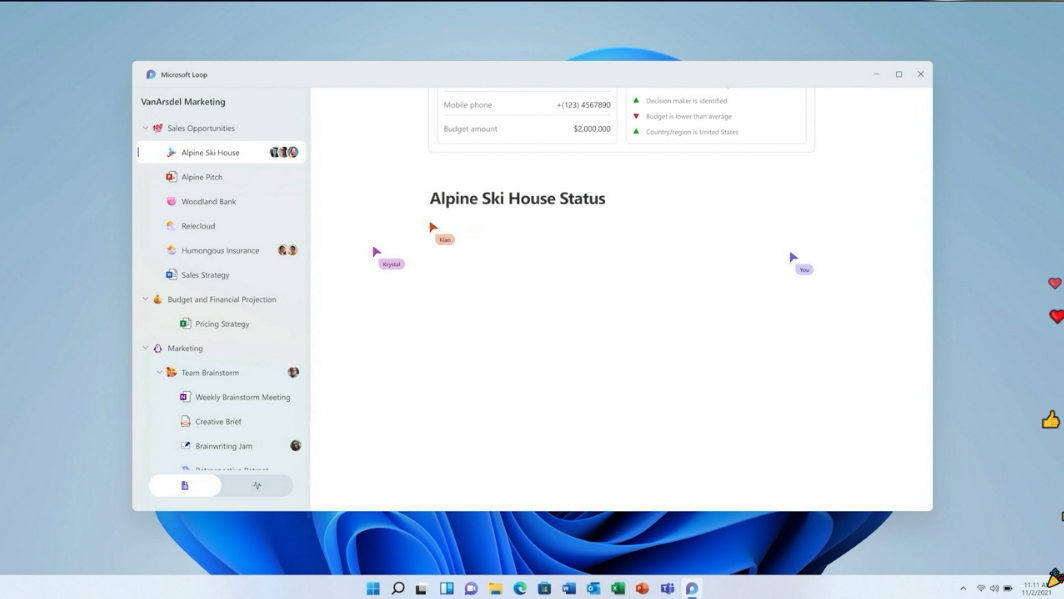Minimize the Microsoft Loop window
This screenshot has height=599, width=1064.
[877, 74]
